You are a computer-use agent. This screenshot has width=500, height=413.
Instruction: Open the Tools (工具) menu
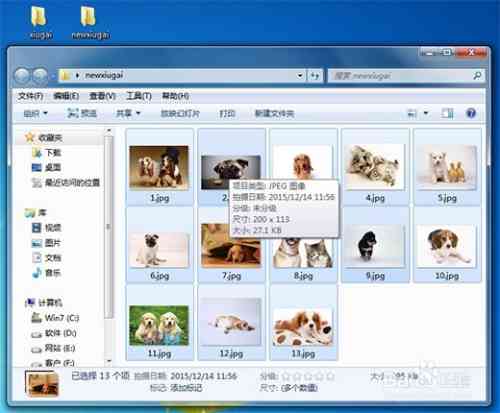click(x=139, y=96)
